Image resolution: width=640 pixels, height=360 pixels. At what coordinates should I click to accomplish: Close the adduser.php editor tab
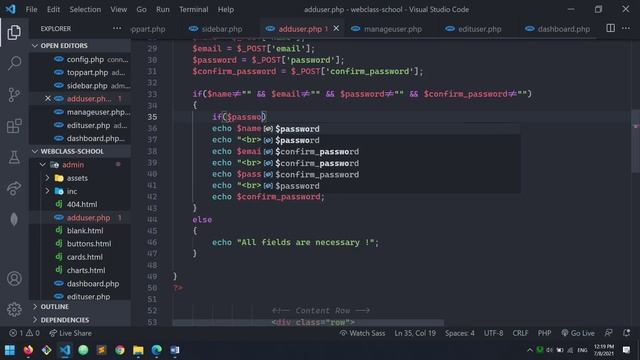click(336, 28)
